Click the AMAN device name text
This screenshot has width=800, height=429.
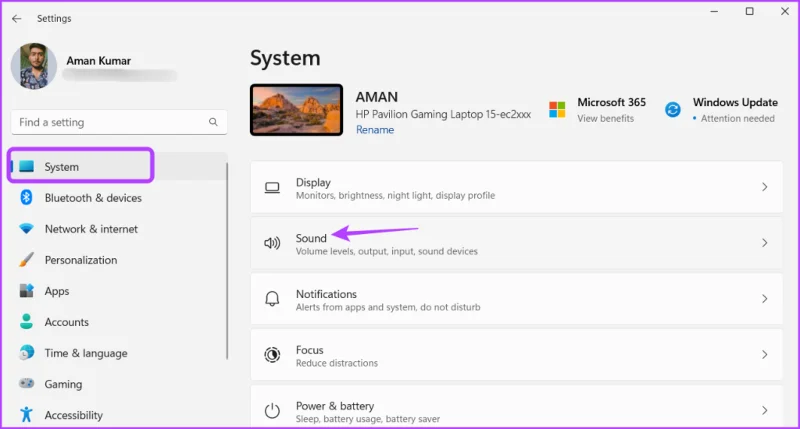(377, 97)
